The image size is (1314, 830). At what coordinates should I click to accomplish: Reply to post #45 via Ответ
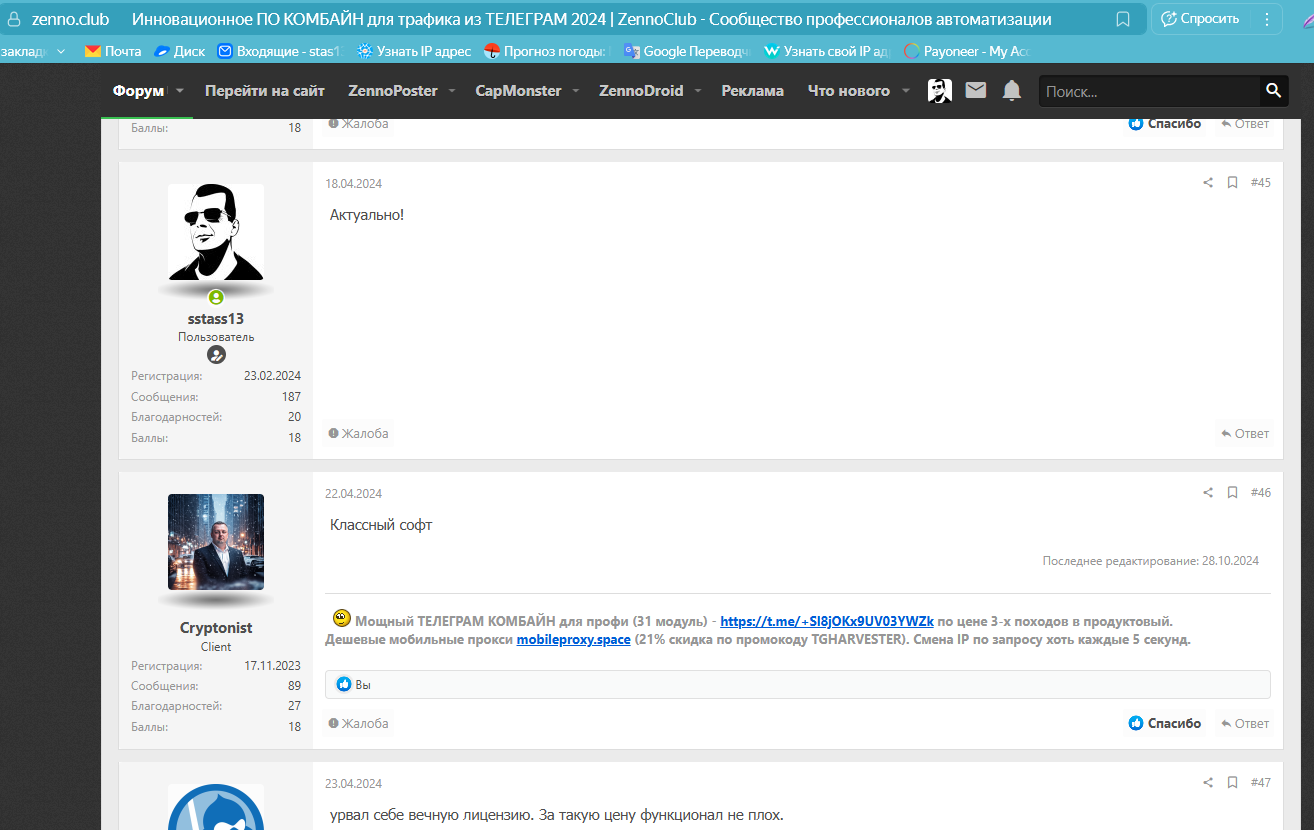tap(1245, 434)
